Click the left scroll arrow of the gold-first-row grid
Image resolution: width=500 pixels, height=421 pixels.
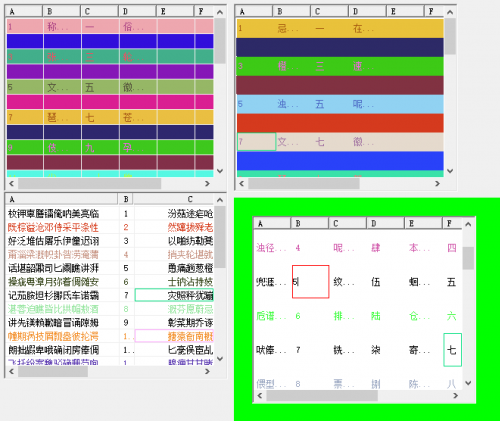[242, 183]
